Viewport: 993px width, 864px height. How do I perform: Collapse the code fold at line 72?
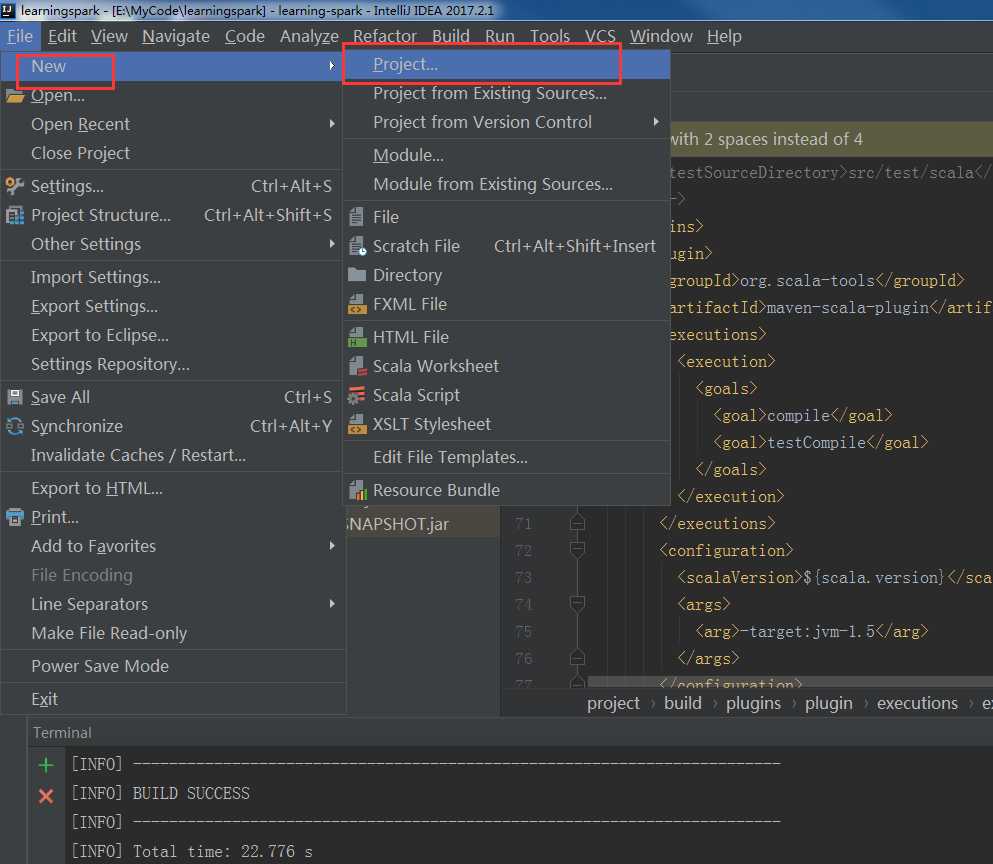577,550
